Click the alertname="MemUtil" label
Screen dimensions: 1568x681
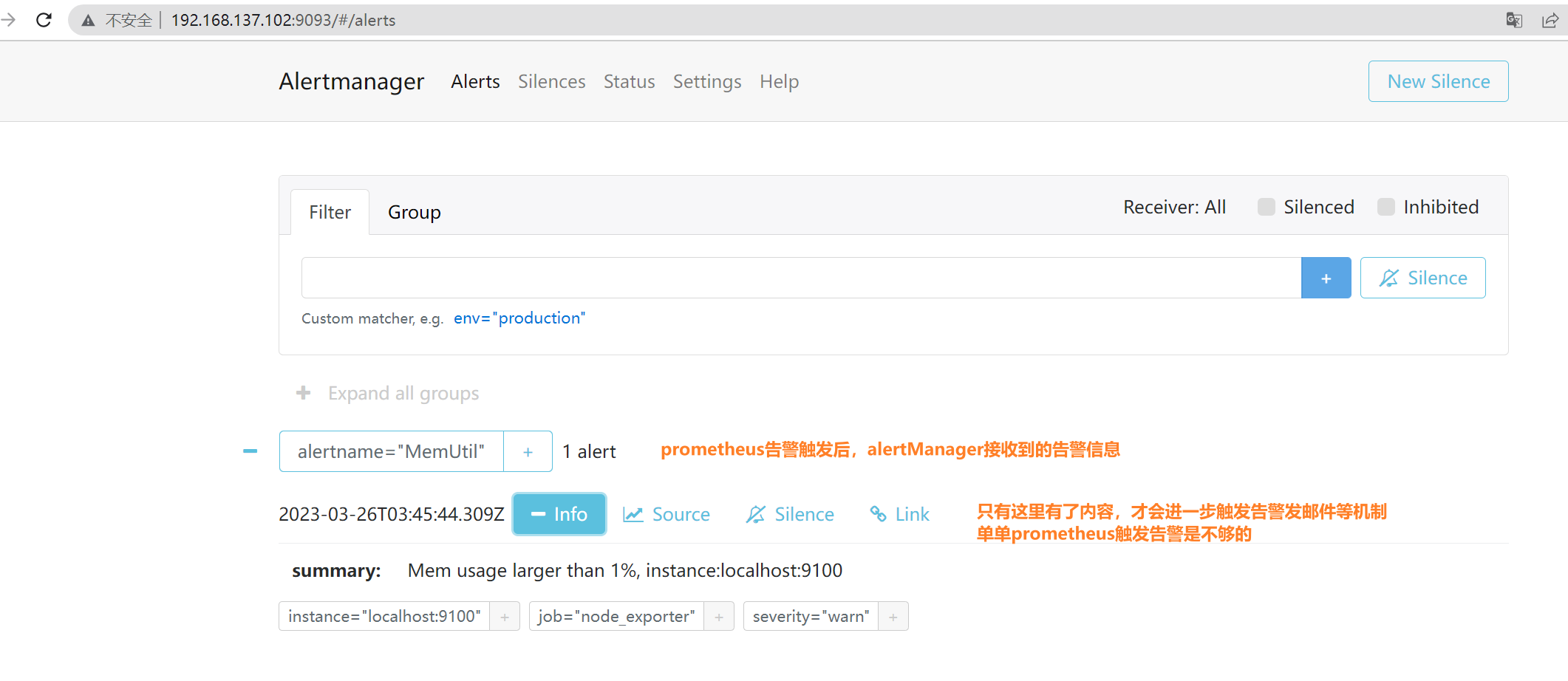point(391,451)
